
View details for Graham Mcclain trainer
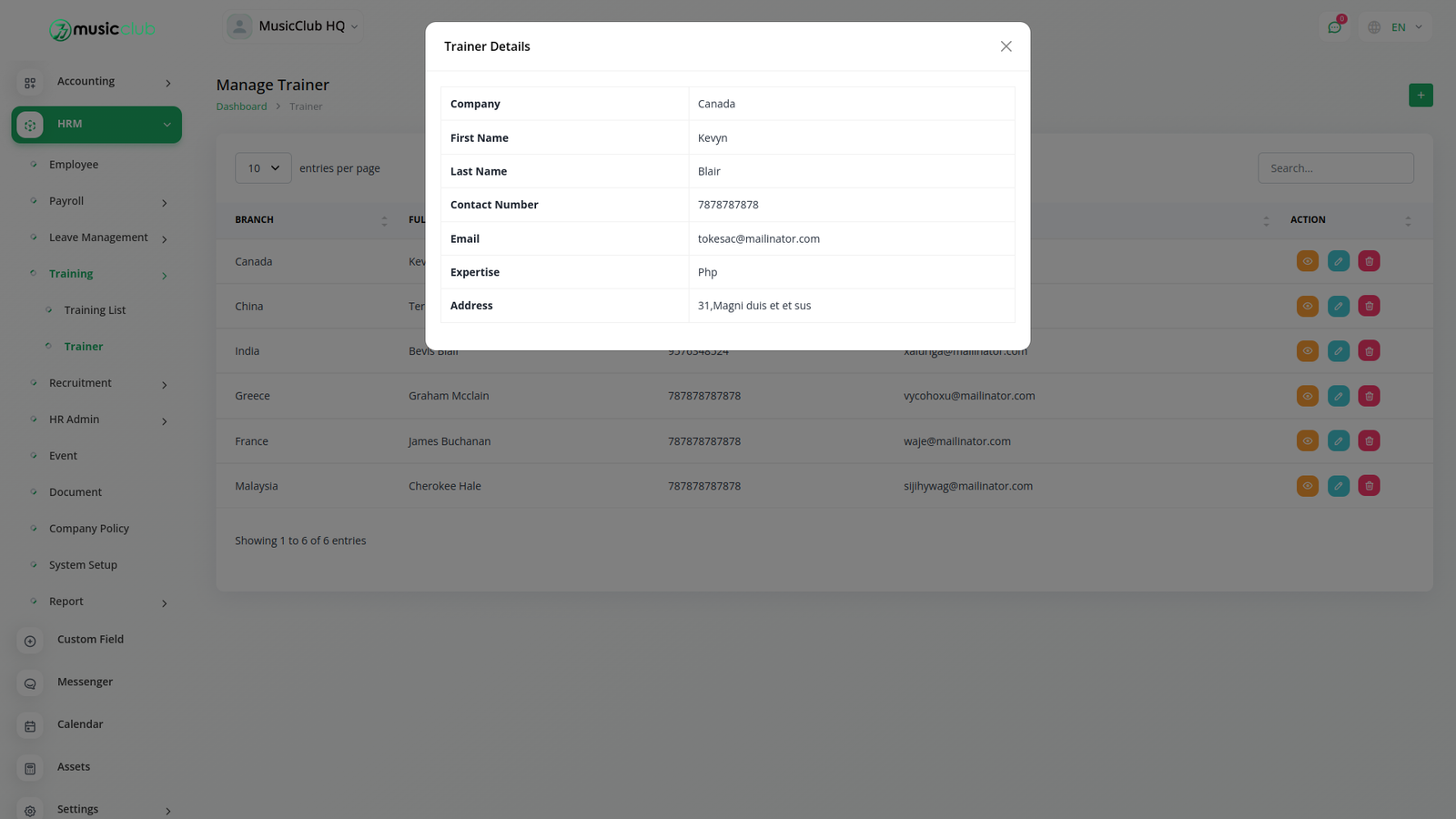[x=1308, y=396]
